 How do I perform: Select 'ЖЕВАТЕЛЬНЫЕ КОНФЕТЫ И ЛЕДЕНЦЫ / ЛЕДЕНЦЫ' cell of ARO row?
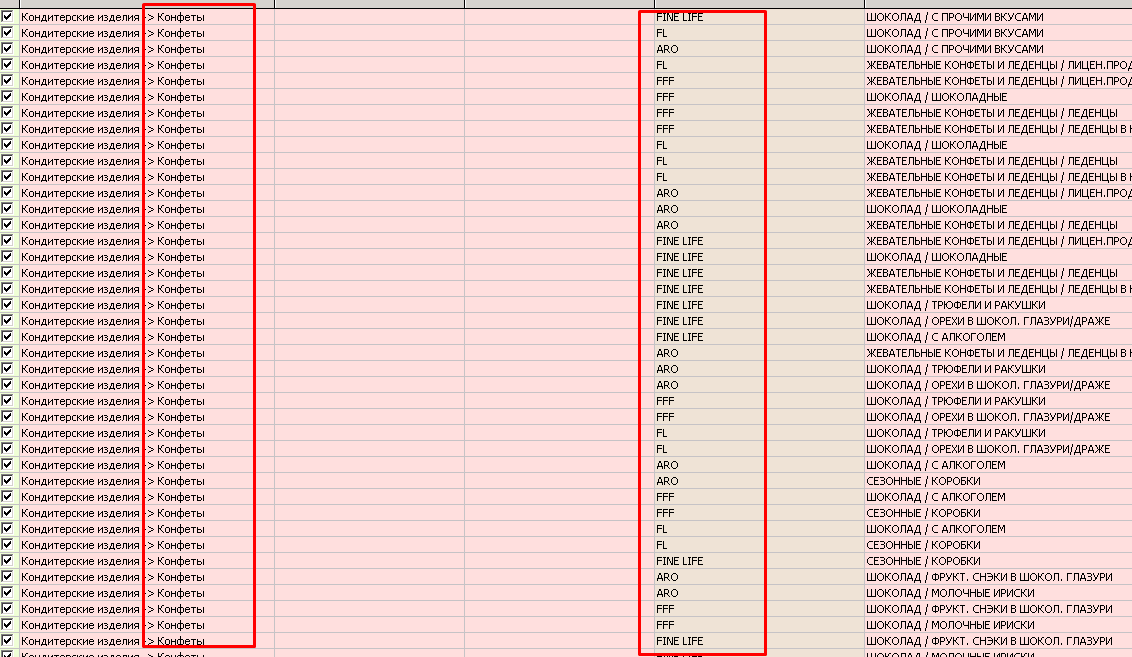click(998, 225)
